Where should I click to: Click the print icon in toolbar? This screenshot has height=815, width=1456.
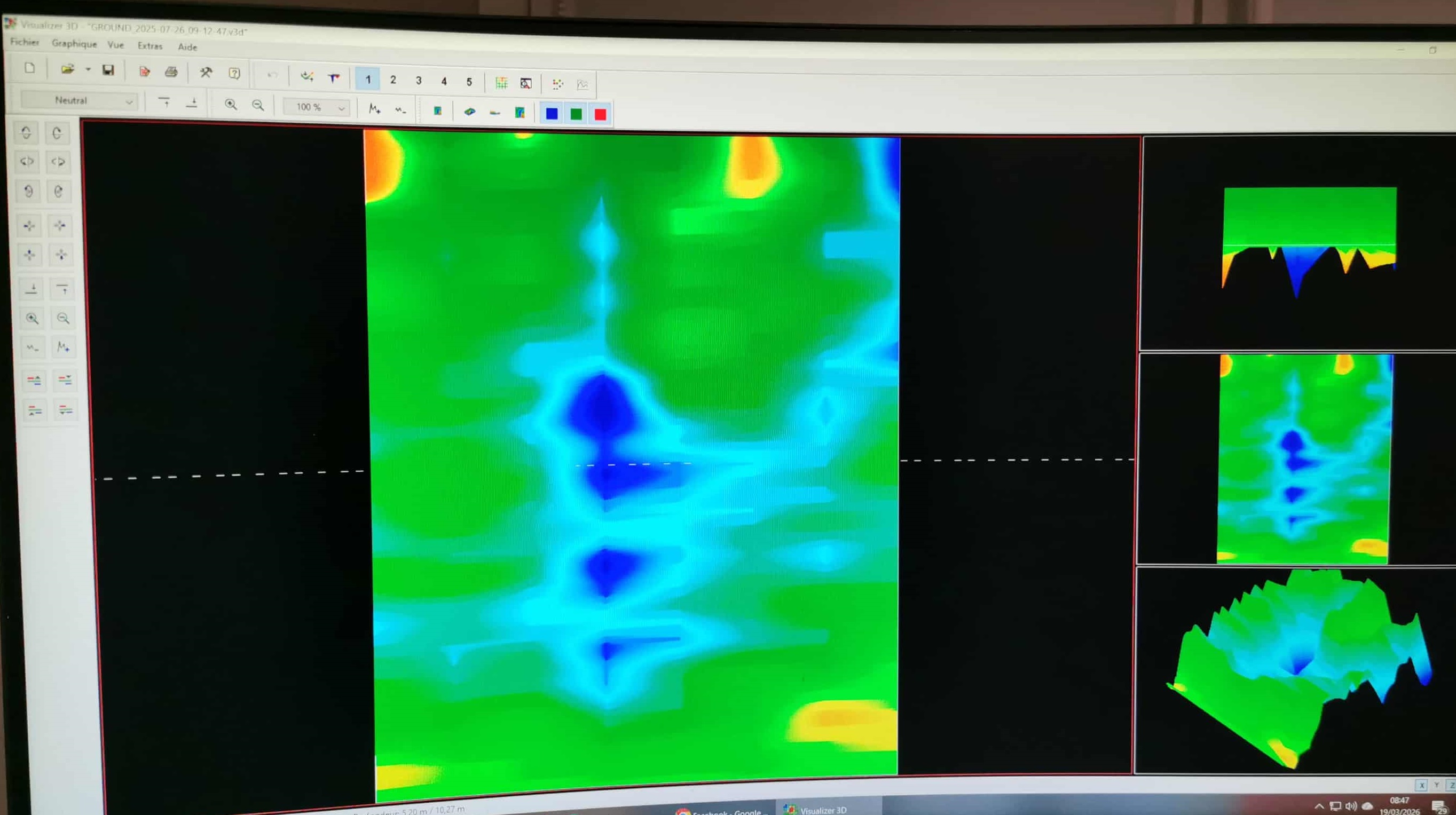pyautogui.click(x=171, y=72)
